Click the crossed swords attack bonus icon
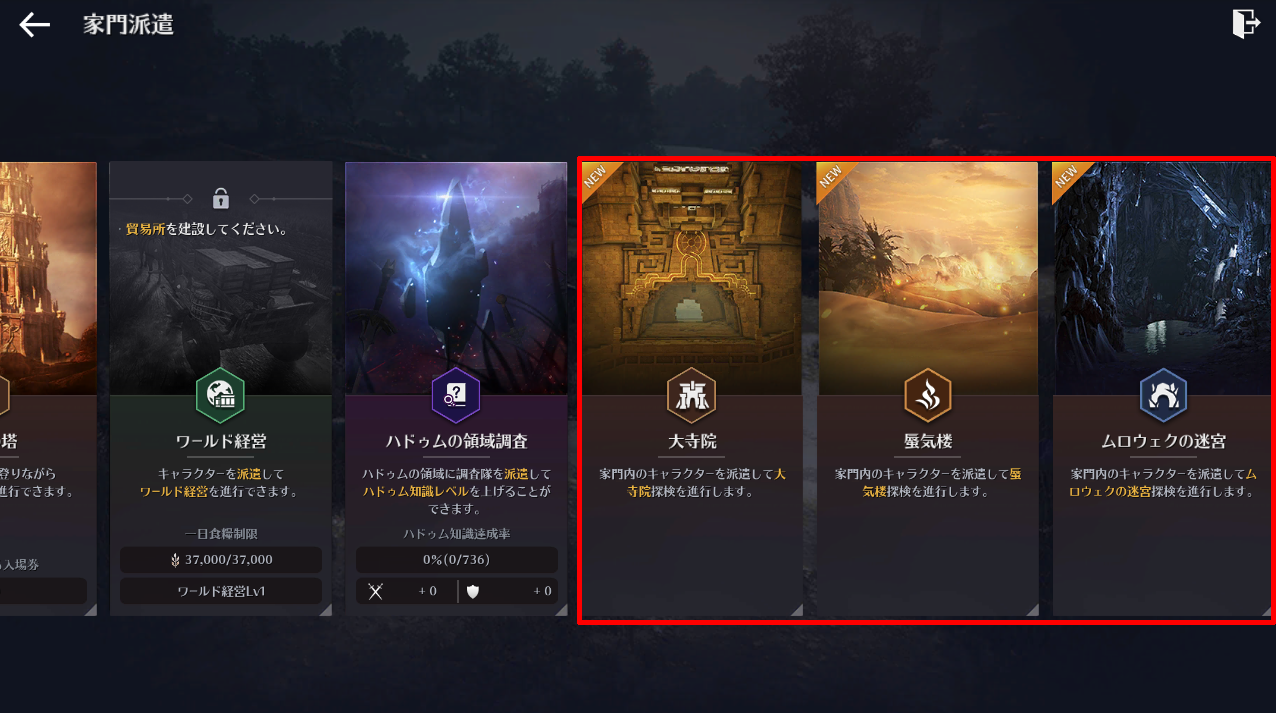Viewport: 1276px width, 713px height. (376, 591)
